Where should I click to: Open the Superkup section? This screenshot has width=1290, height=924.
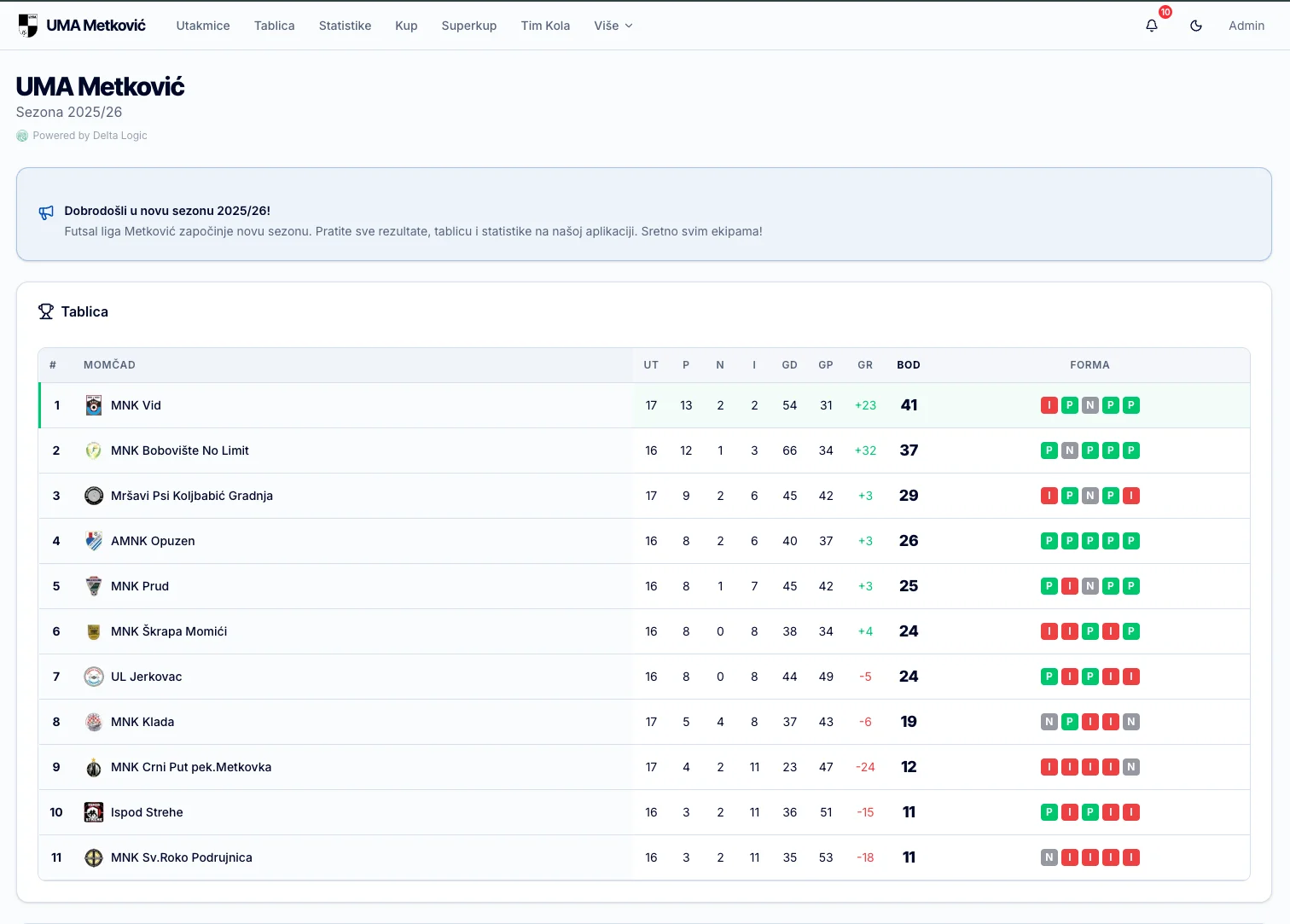point(469,26)
